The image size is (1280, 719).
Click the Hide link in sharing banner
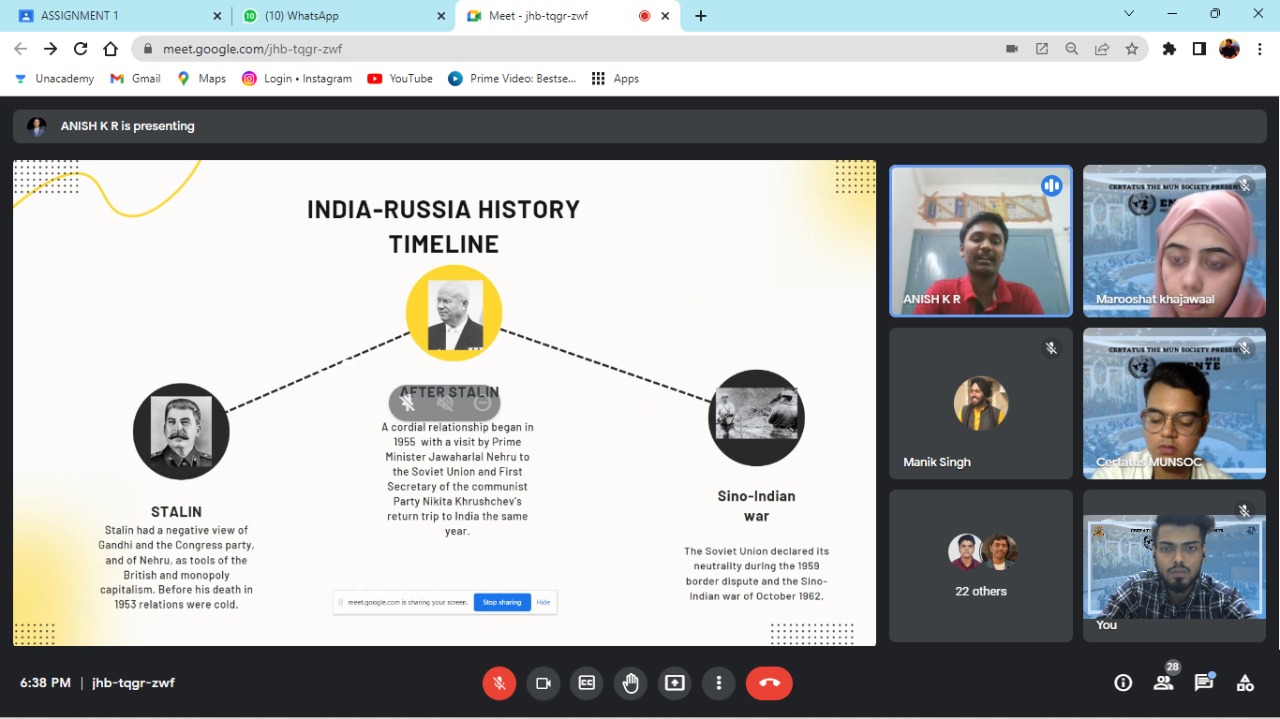pyautogui.click(x=543, y=602)
